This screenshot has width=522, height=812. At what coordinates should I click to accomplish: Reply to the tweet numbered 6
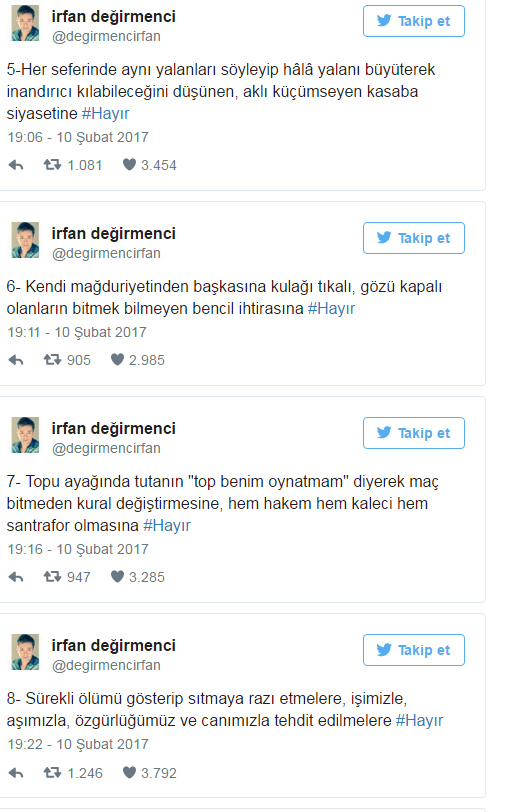coord(16,360)
